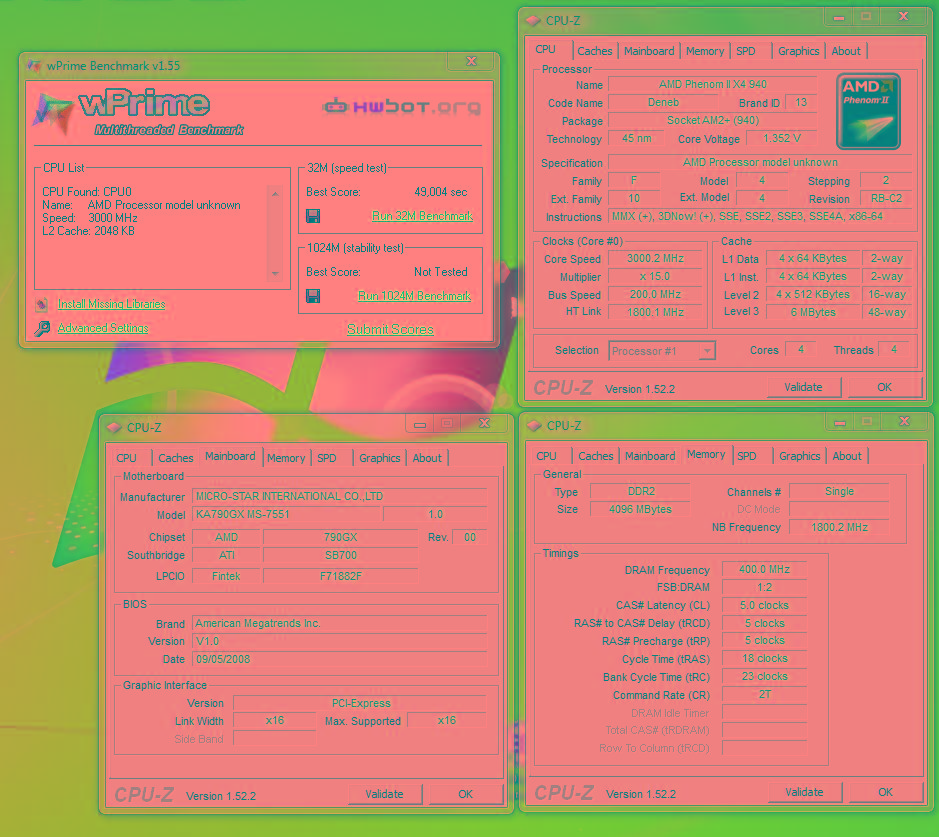The image size is (939, 837).
Task: Click the CPU-Z title icon in the top-right window
Action: coord(533,20)
